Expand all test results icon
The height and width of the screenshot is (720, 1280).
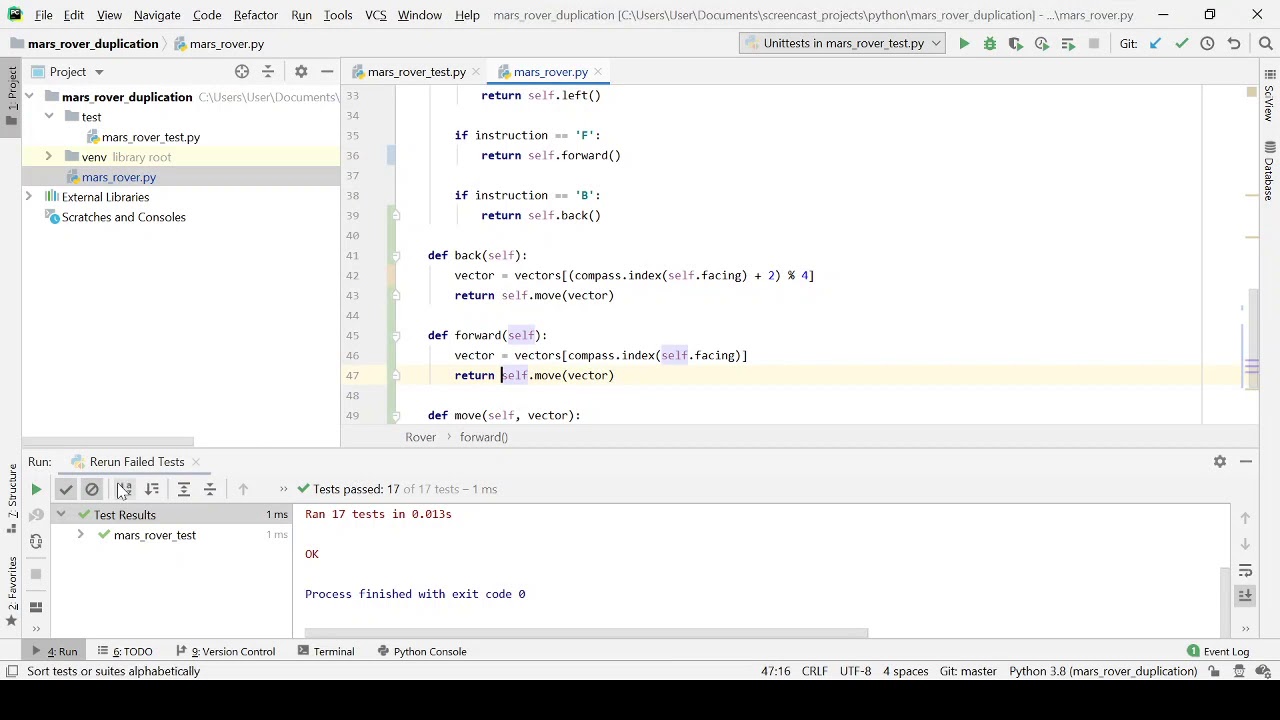184,489
